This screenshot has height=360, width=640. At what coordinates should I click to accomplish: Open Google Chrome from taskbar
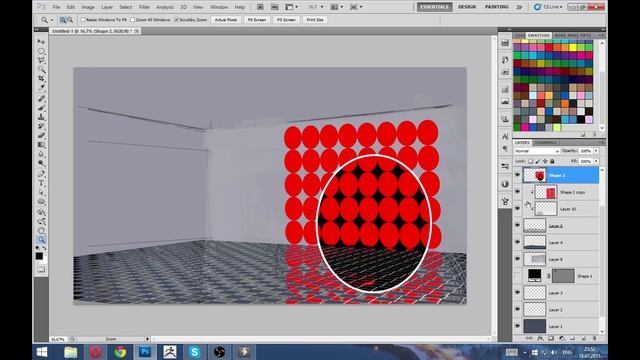(x=120, y=352)
